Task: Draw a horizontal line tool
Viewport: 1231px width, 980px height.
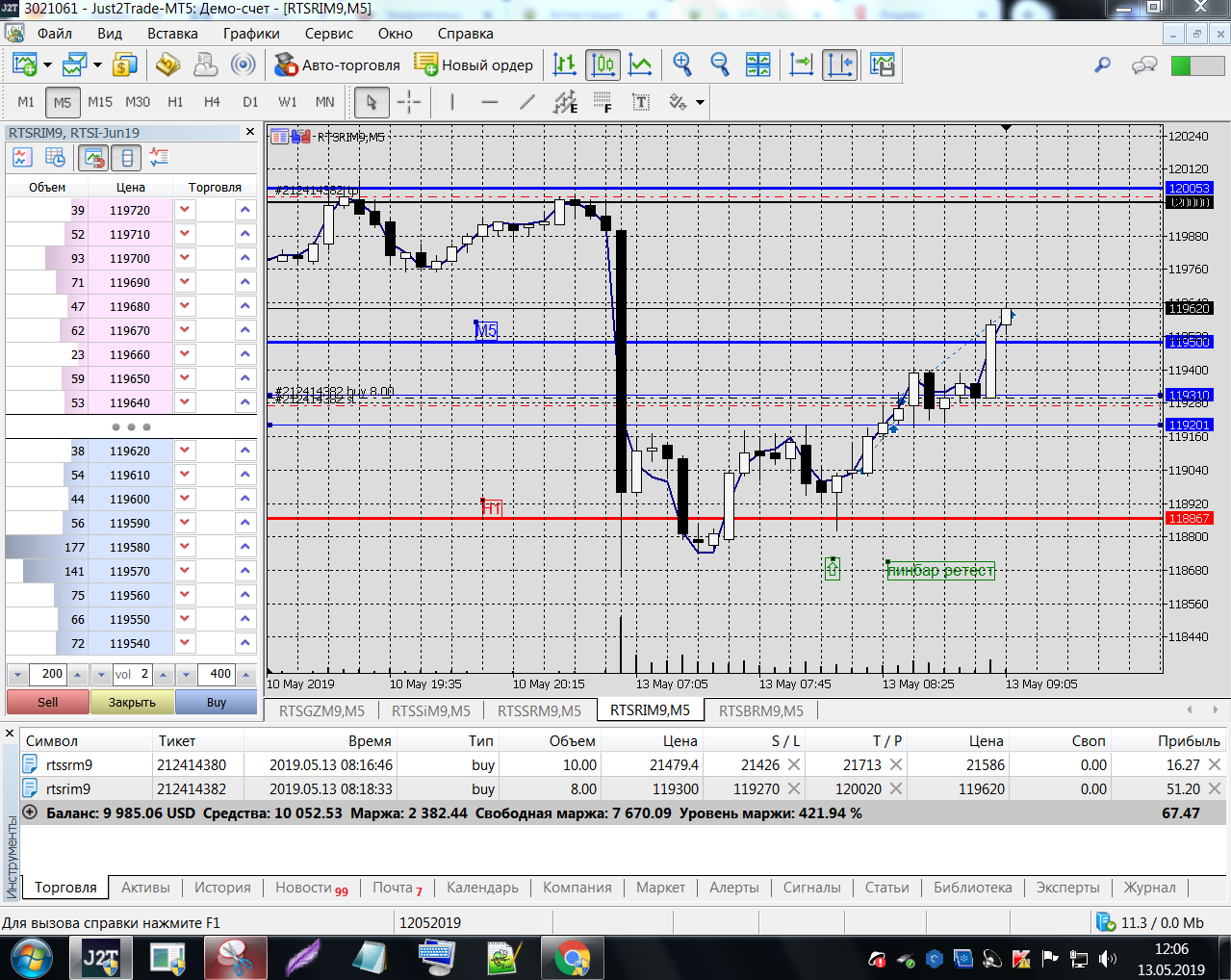Action: (489, 102)
